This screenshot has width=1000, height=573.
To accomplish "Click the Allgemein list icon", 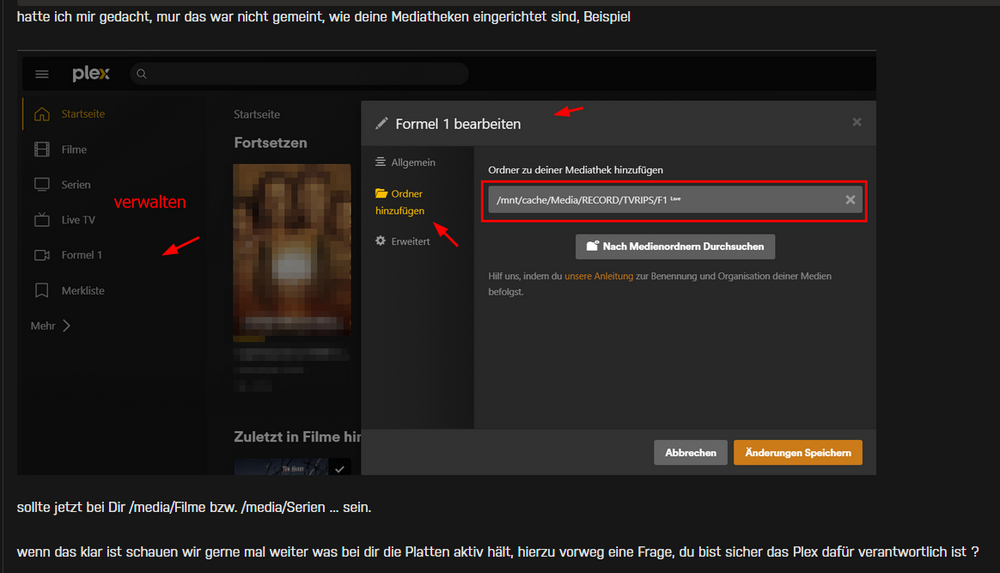I will [380, 162].
